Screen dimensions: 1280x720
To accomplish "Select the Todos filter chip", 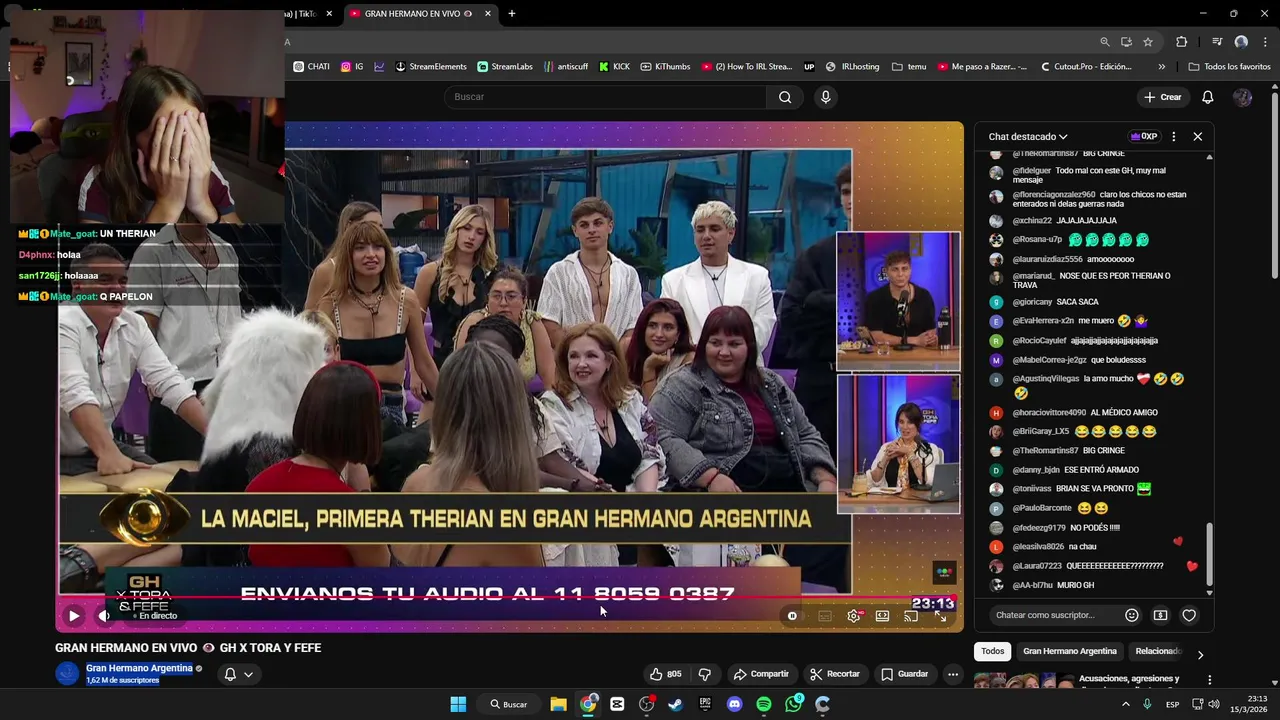I will [992, 651].
